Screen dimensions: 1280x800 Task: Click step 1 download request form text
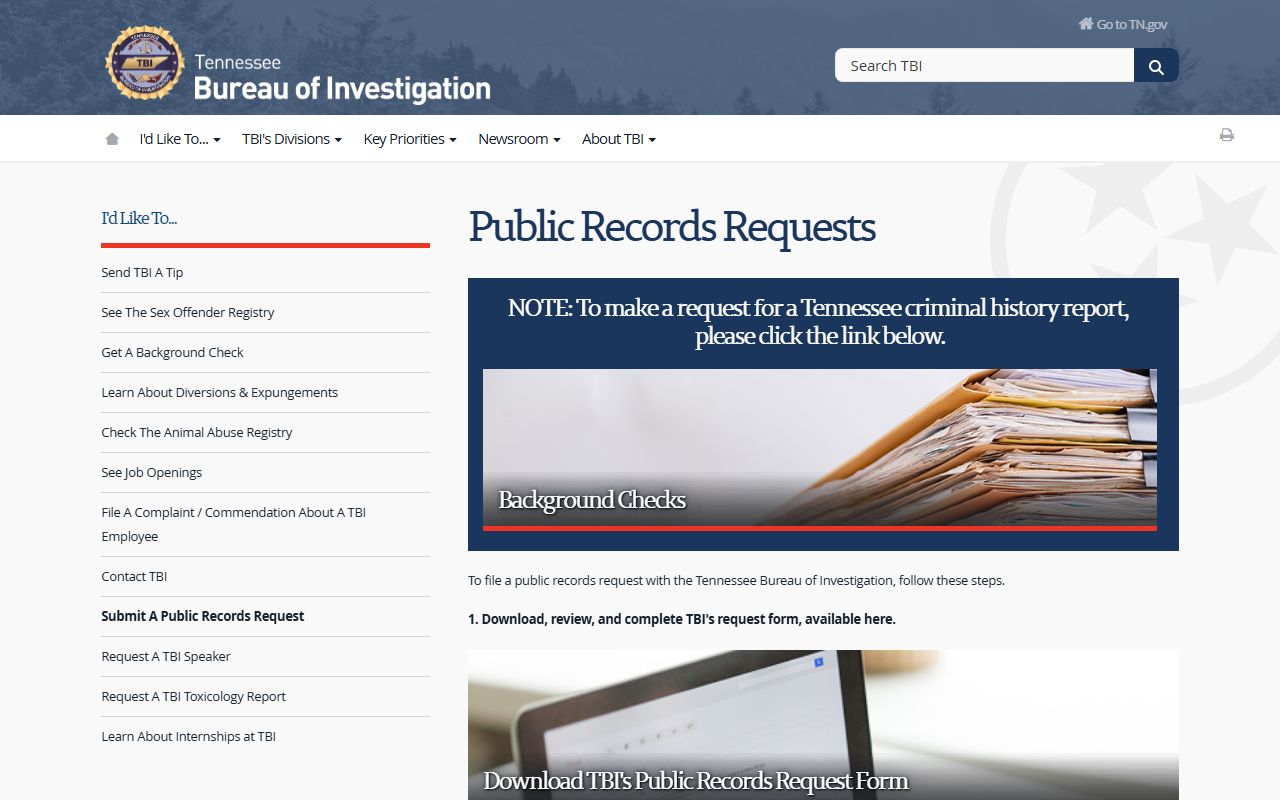(682, 619)
